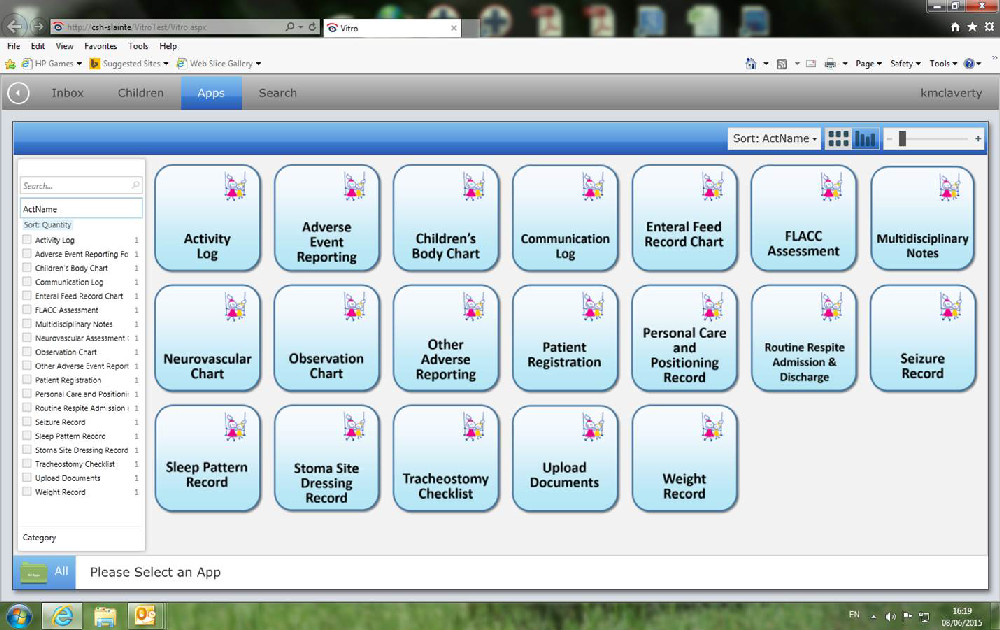Open the Inbox tab
The width and height of the screenshot is (1000, 630).
68,93
